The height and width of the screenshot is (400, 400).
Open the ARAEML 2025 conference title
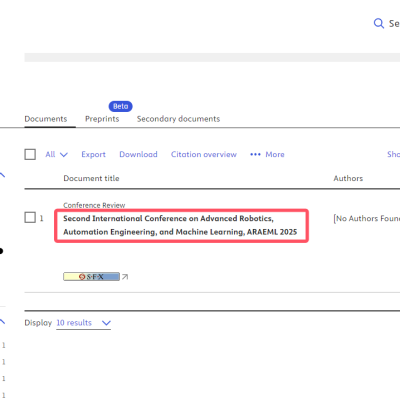180,225
